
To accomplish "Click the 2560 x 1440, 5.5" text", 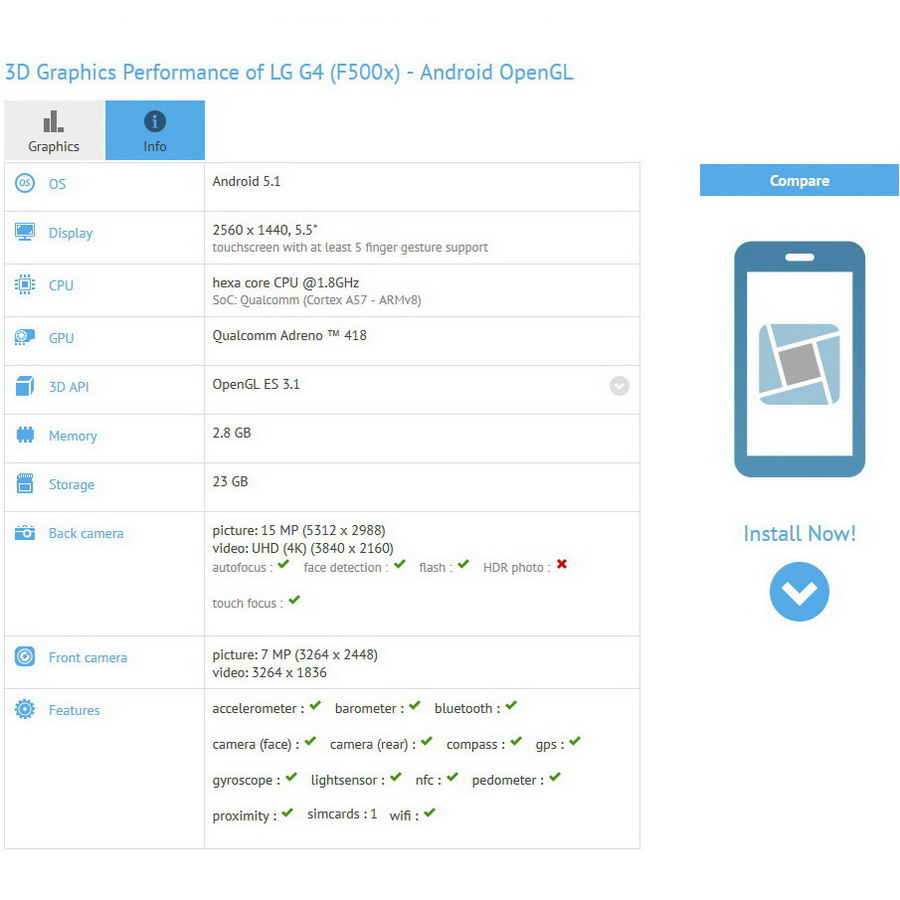I will (265, 230).
